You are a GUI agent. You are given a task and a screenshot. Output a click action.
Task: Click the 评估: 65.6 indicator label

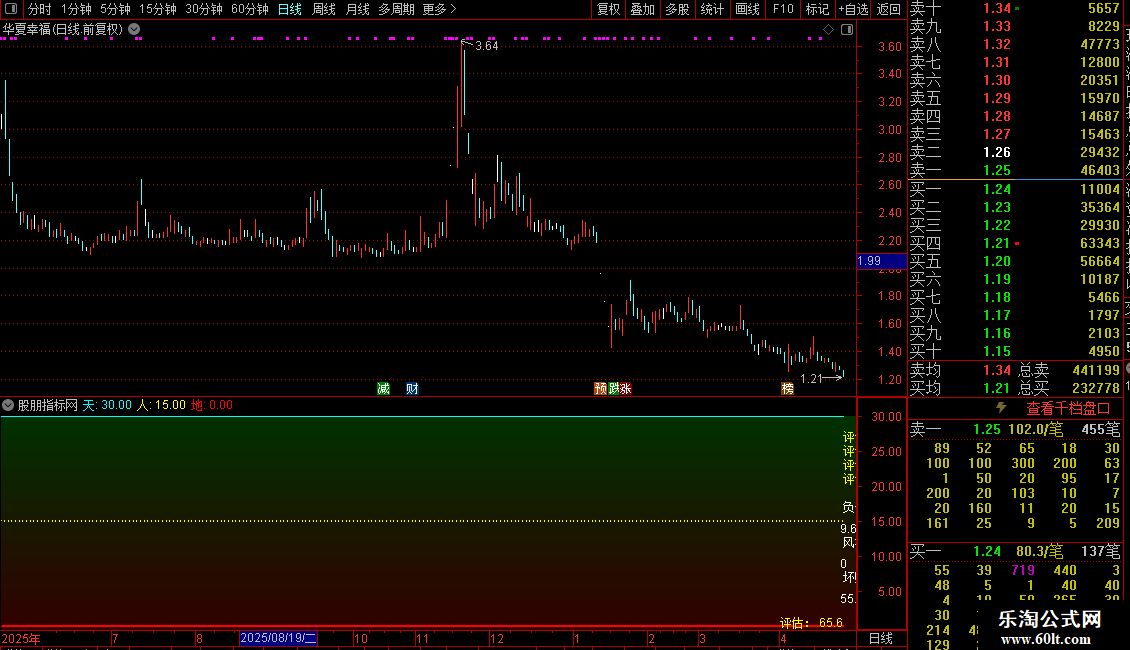(811, 623)
